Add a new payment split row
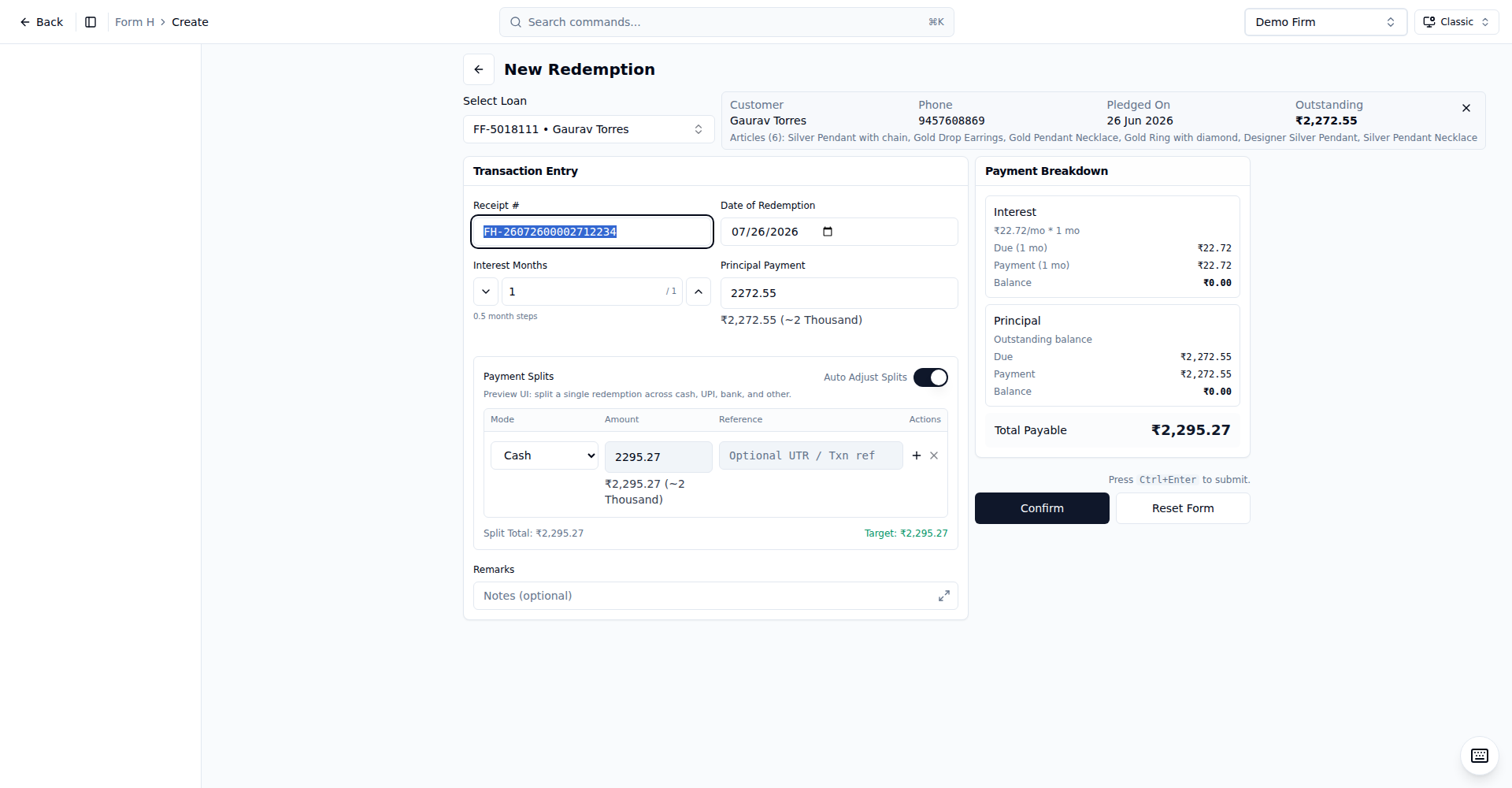Image resolution: width=1512 pixels, height=788 pixels. tap(917, 455)
